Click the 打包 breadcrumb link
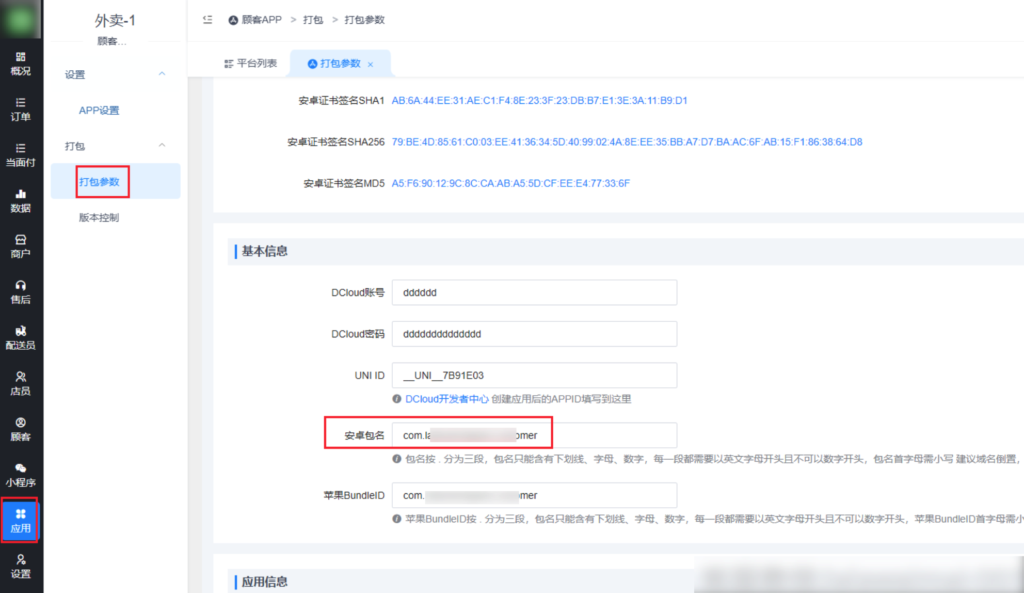 click(313, 19)
